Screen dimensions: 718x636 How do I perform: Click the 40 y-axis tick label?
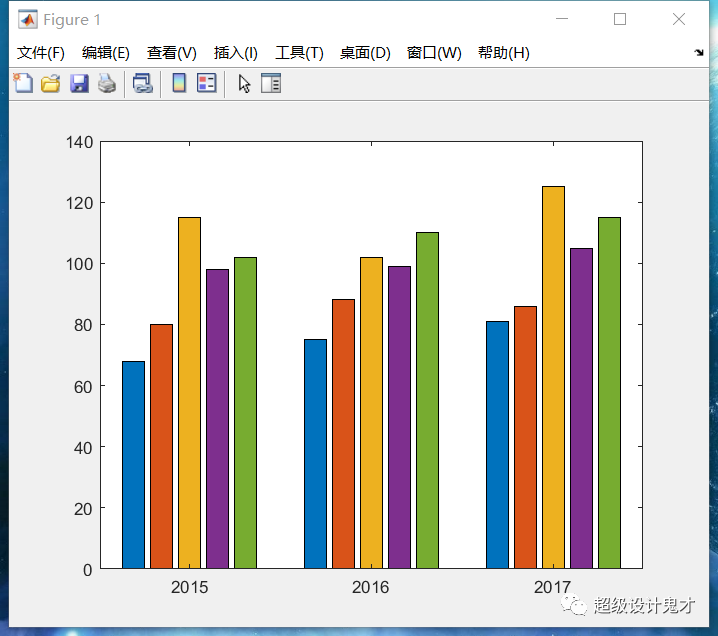click(x=83, y=448)
